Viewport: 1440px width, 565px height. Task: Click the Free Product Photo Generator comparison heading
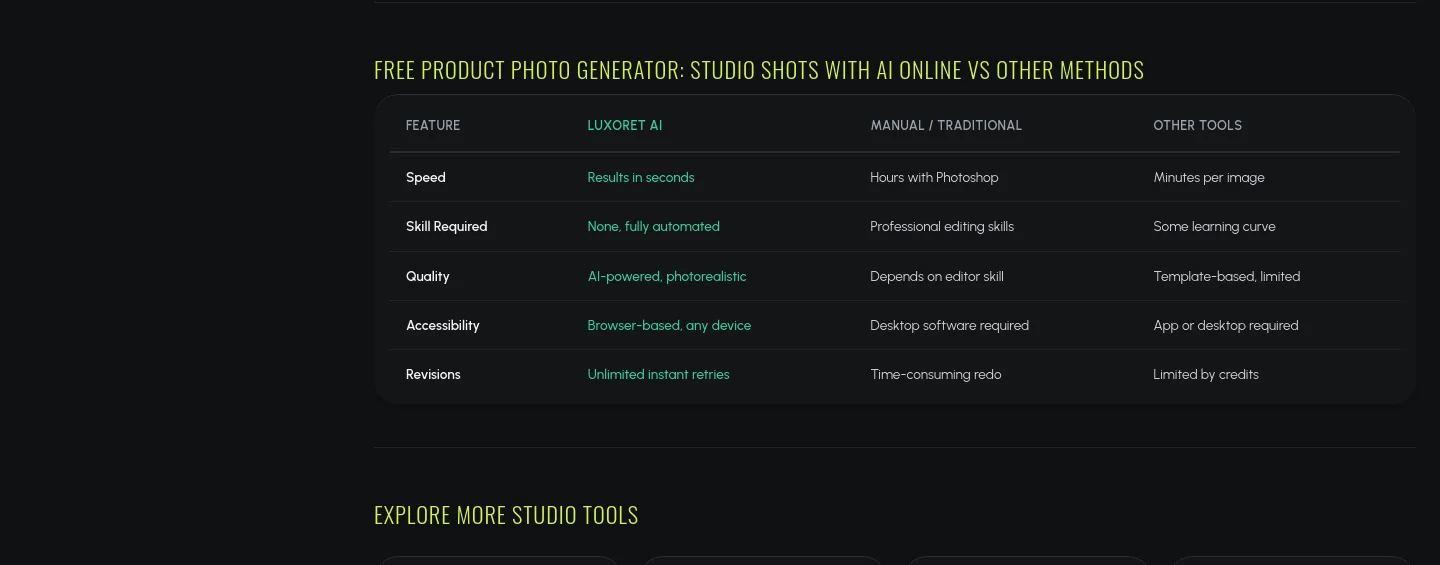coord(759,70)
